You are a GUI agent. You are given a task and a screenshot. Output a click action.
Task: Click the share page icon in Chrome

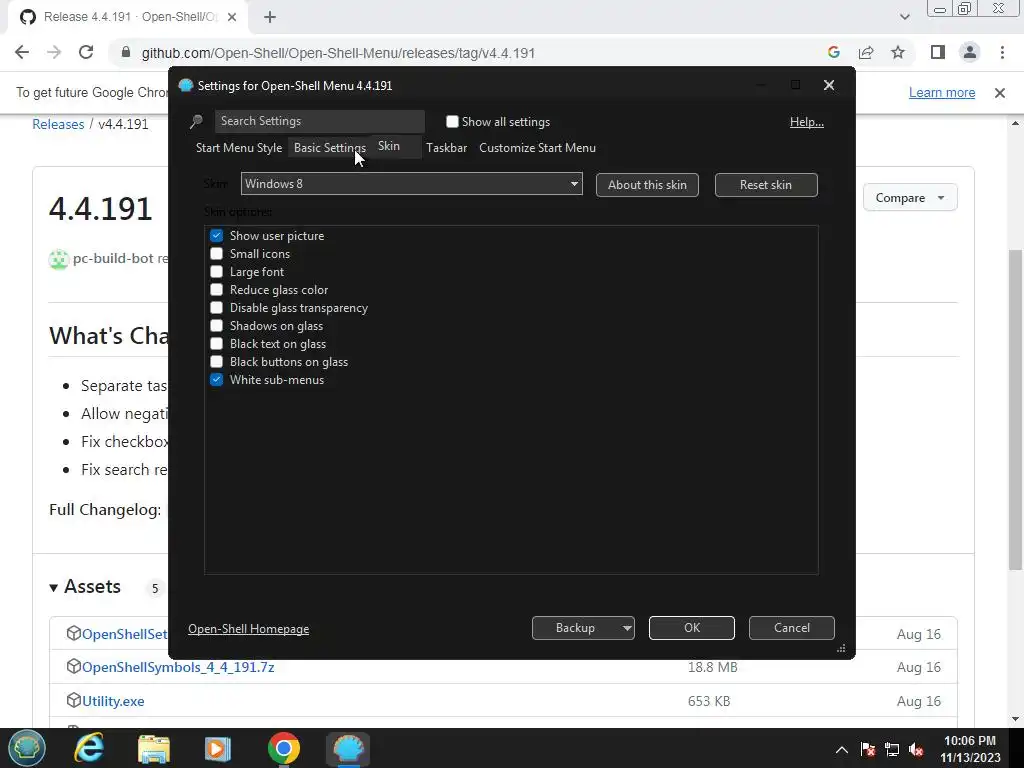(866, 53)
